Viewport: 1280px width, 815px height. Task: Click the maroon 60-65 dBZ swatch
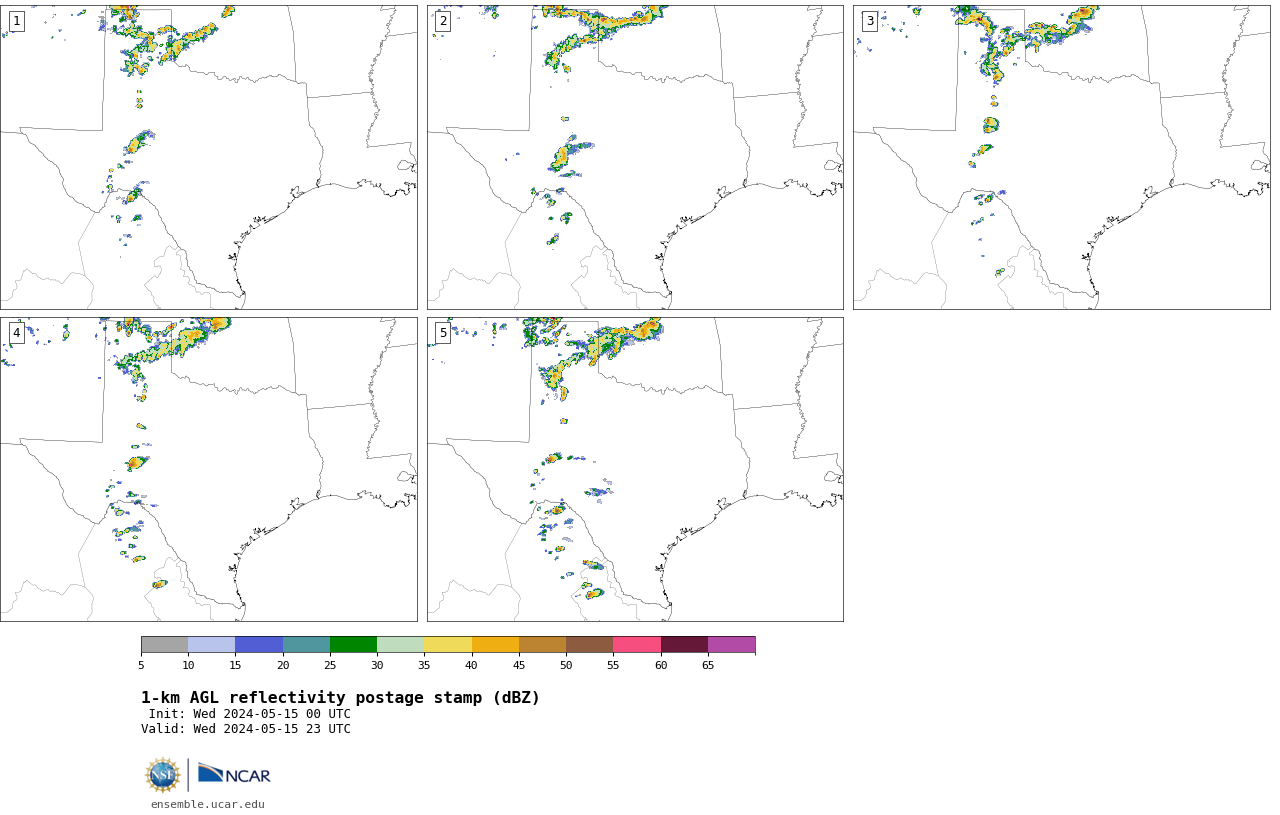(684, 644)
